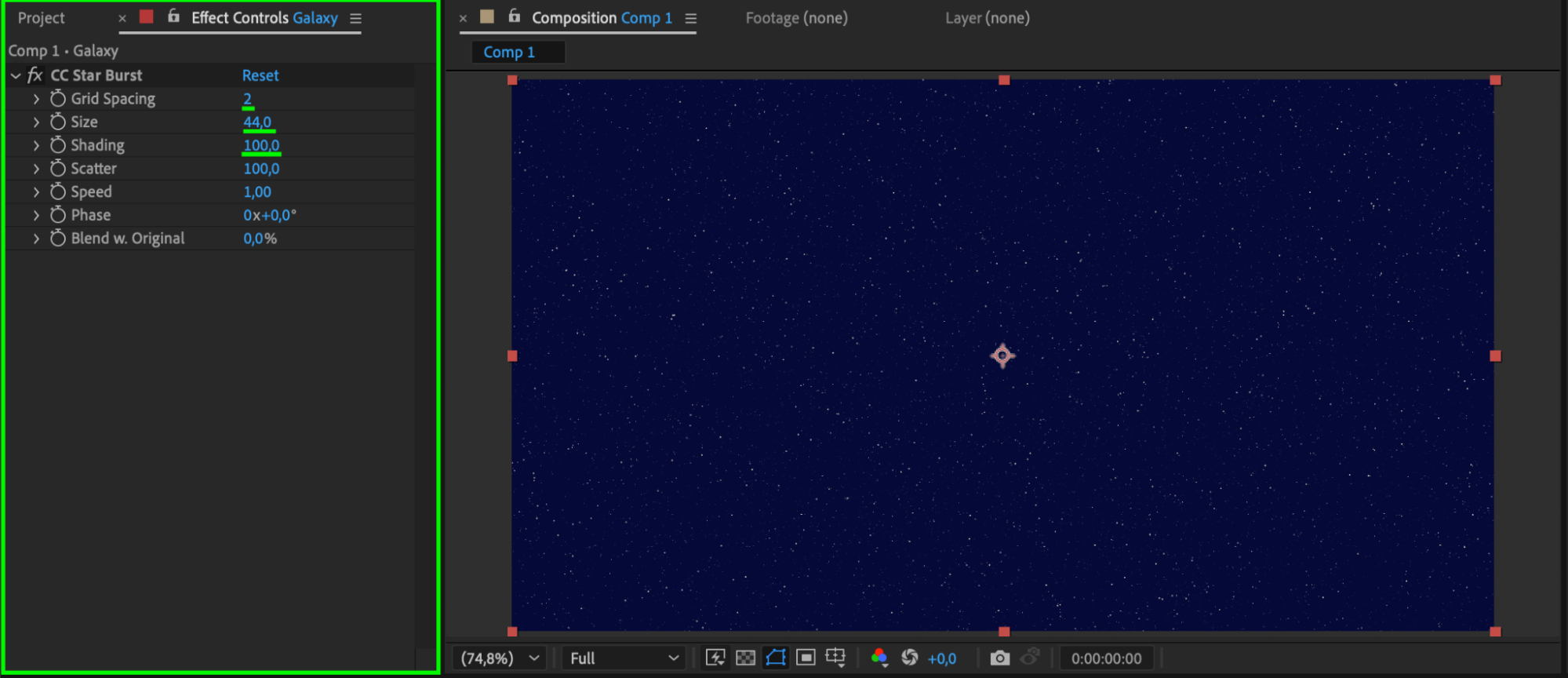Click Phase value 0x+0,0°
The width and height of the screenshot is (1568, 678).
[x=270, y=215]
